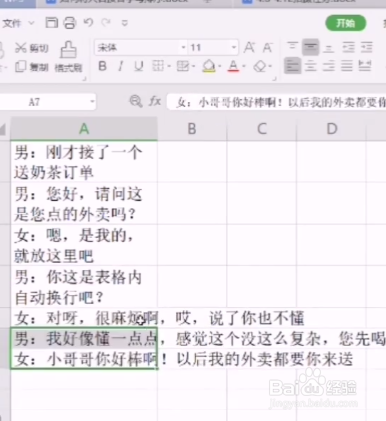Open the font size 11 dropdown arrow
The height and width of the screenshot is (421, 386).
click(234, 48)
